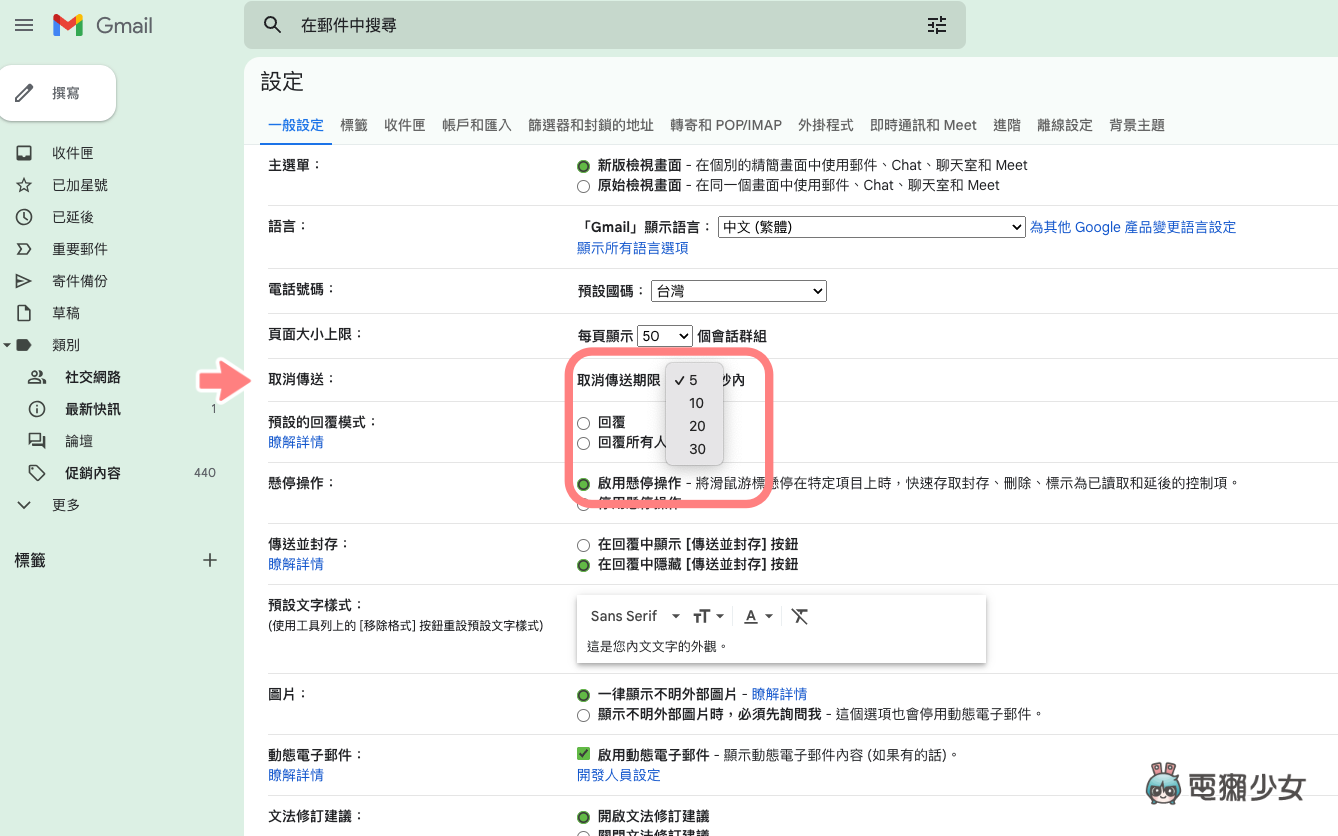Viewport: 1338px width, 836px height.
Task: Switch to 轉寄和 POP/IMAP tab
Action: coord(726,125)
